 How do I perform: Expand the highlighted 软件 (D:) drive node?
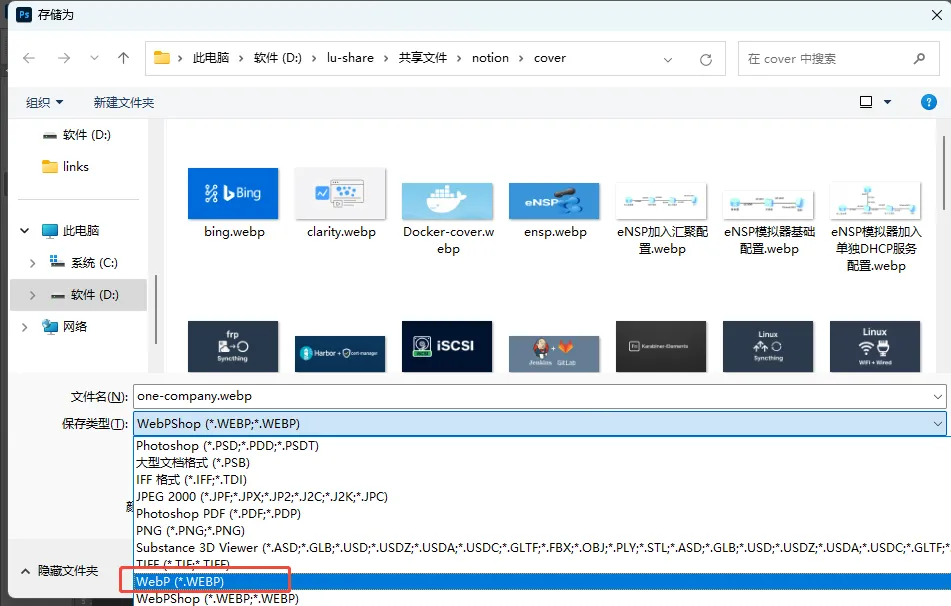click(x=33, y=295)
